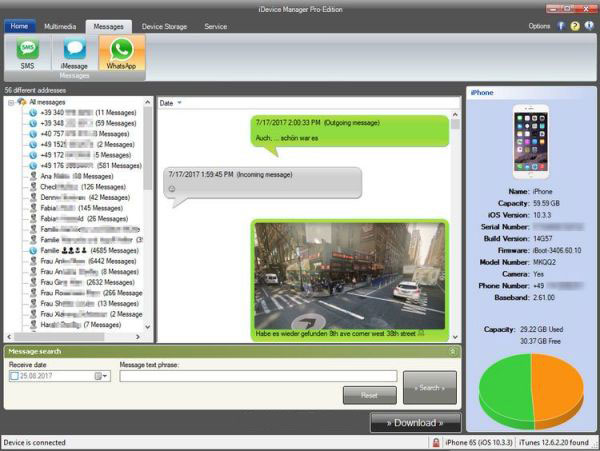The height and width of the screenshot is (451, 600).
Task: Collapse the All messages tree node
Action: click(11, 102)
